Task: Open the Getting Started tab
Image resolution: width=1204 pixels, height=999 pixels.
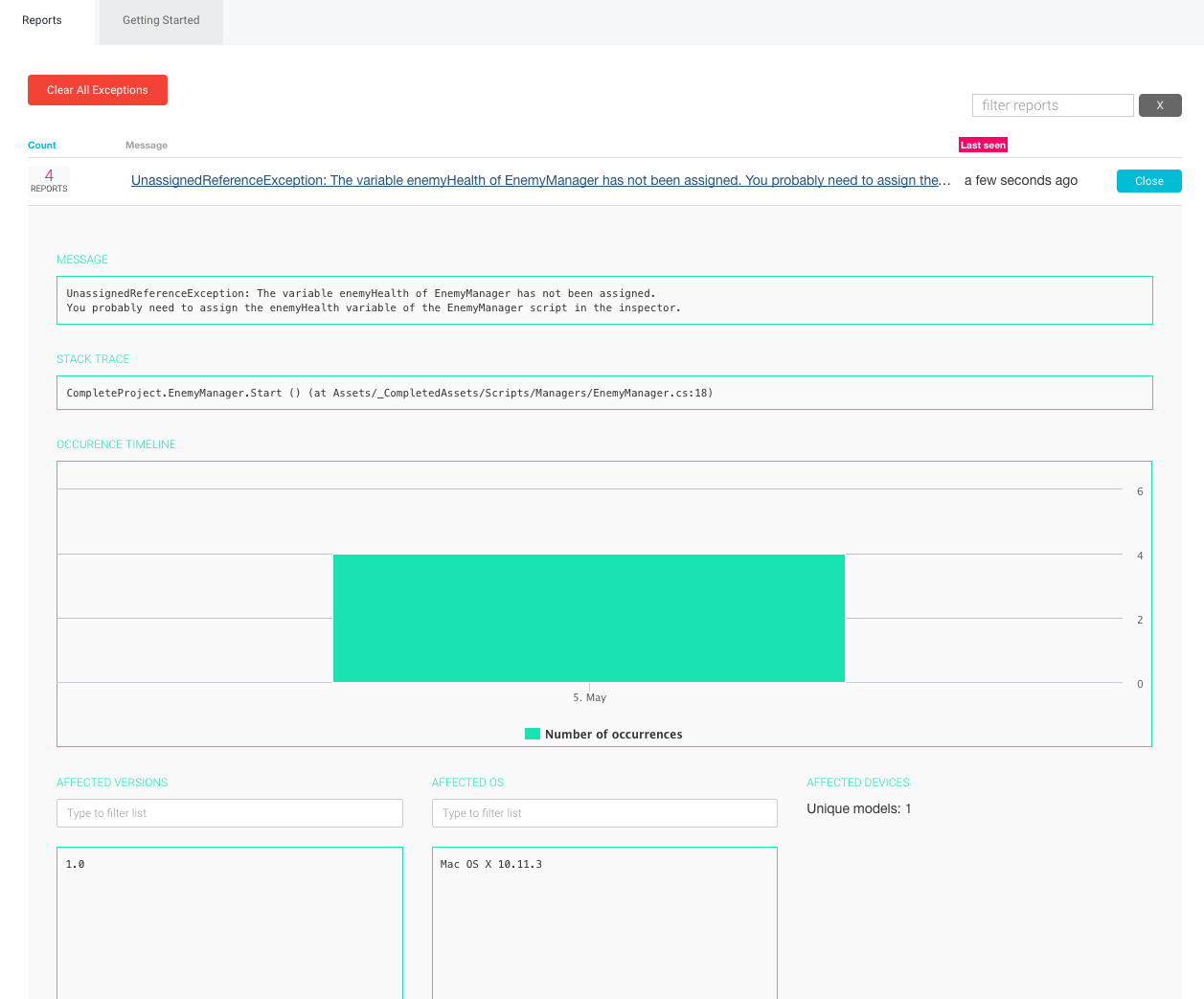Action: click(161, 20)
